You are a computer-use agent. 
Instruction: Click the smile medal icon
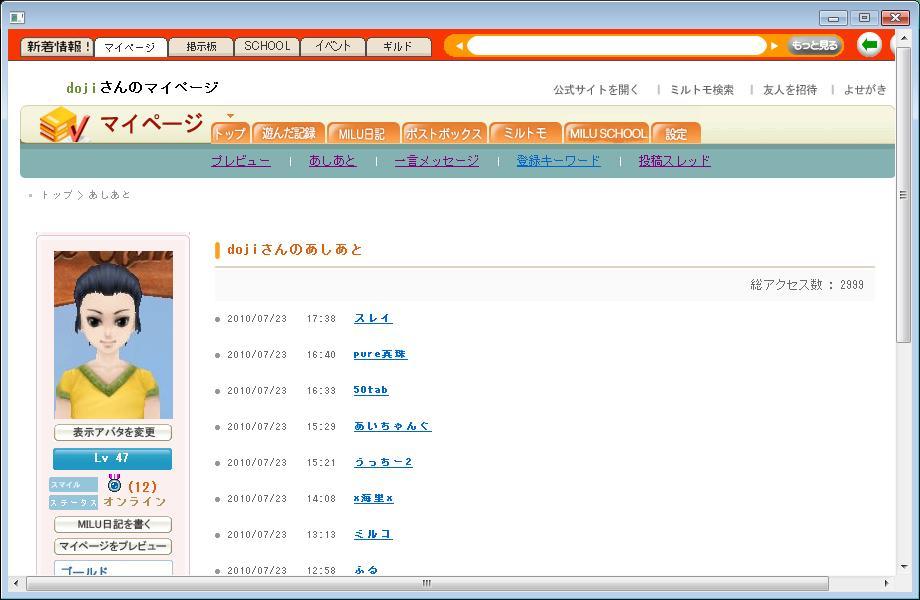(114, 484)
